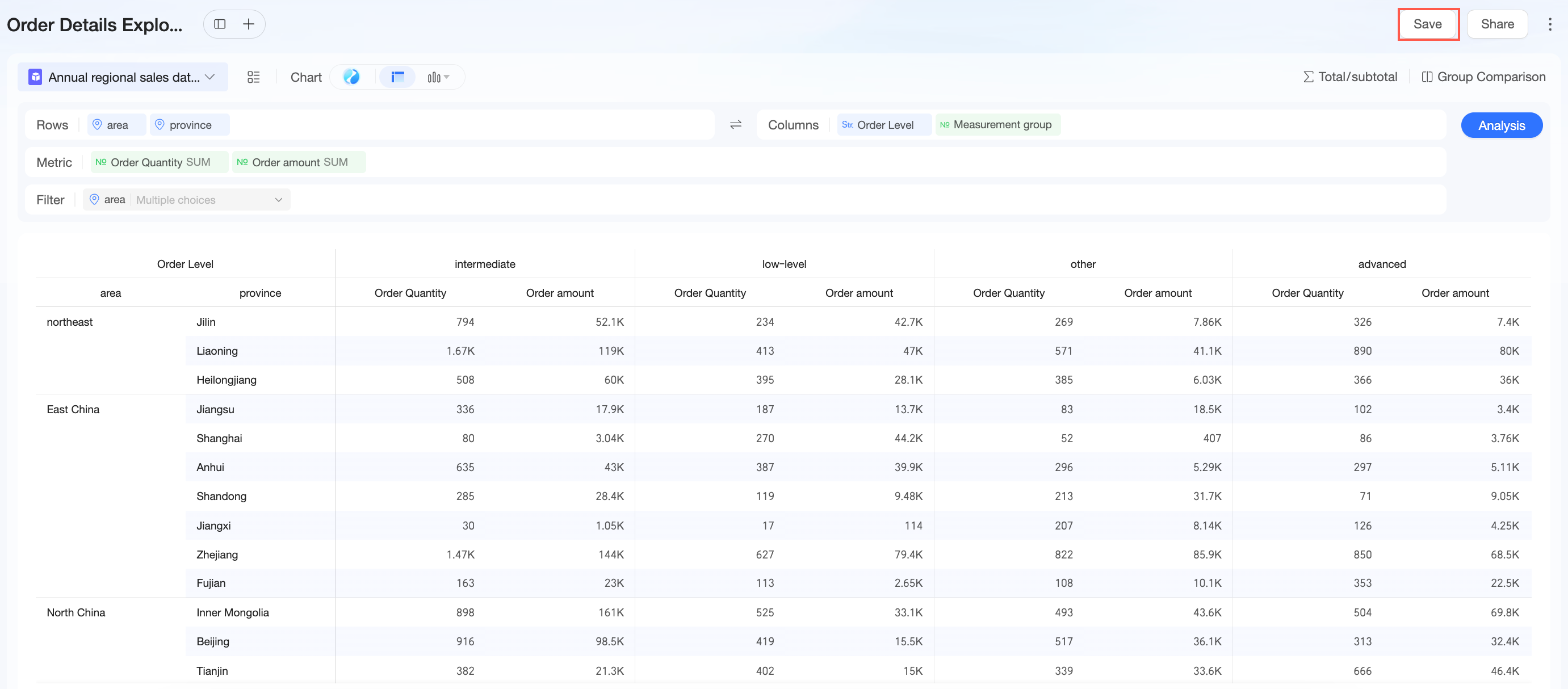The height and width of the screenshot is (689, 1568).
Task: Swap rows and columns icon
Action: [x=736, y=125]
